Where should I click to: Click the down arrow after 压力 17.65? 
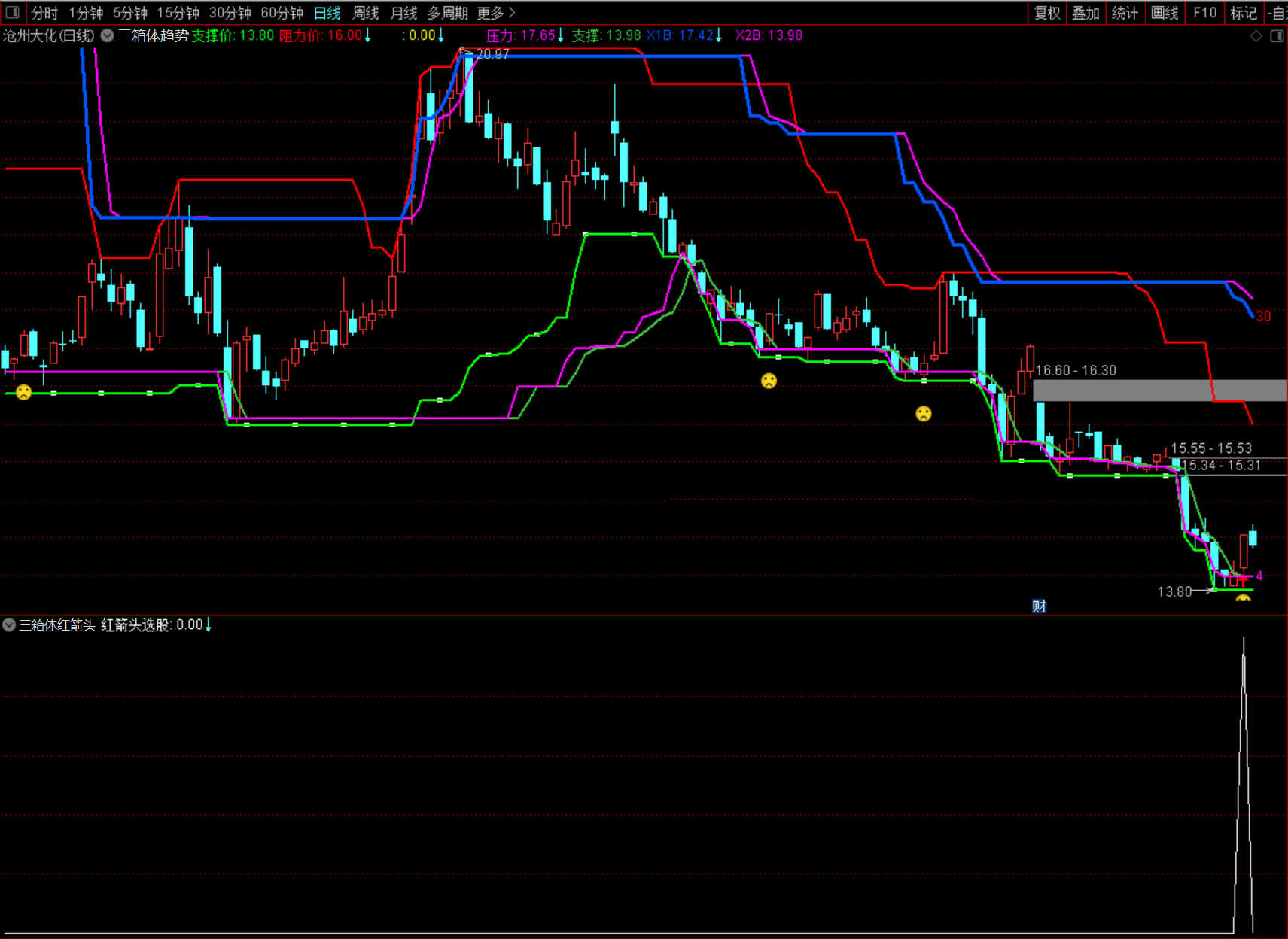tap(561, 35)
